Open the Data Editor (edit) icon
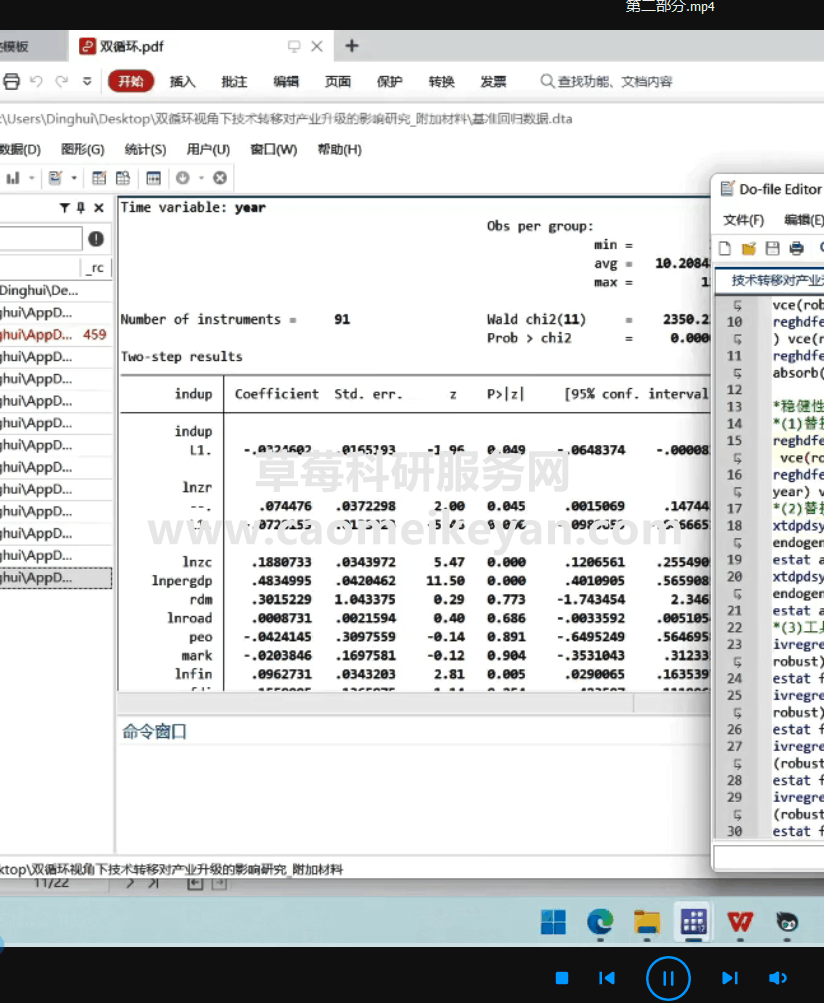824x1003 pixels. [x=99, y=178]
